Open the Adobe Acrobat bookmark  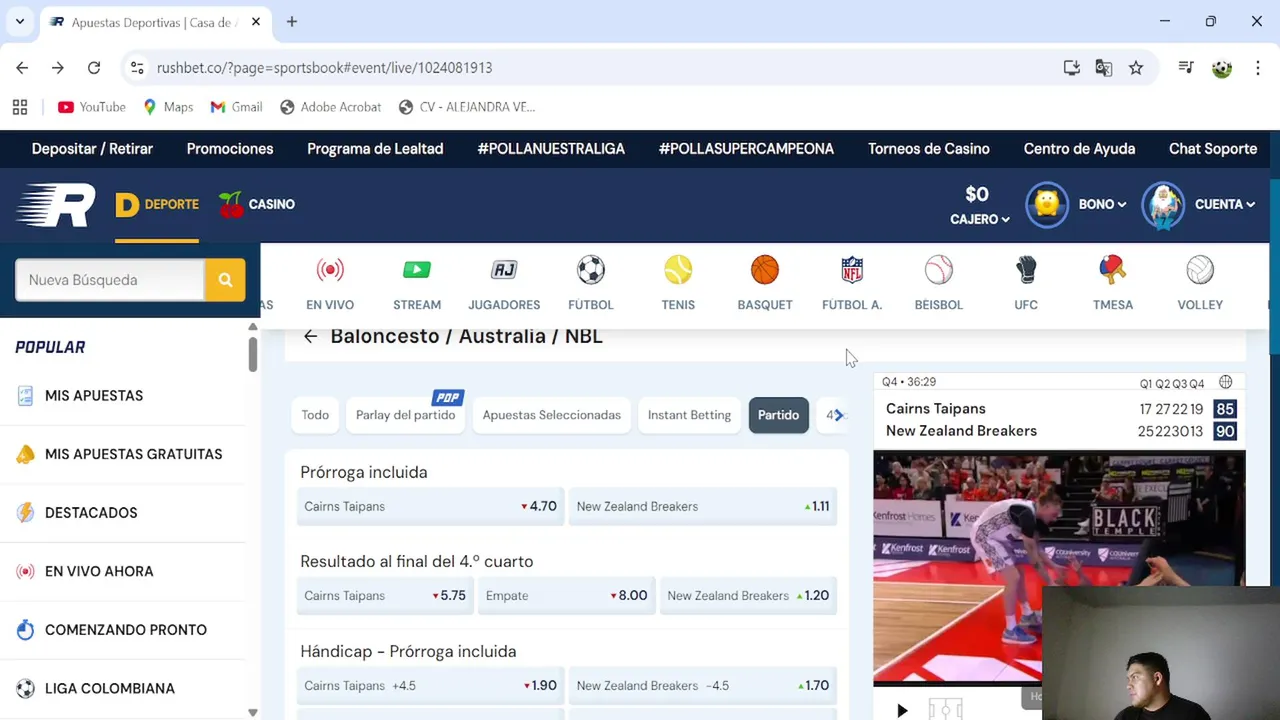point(331,107)
